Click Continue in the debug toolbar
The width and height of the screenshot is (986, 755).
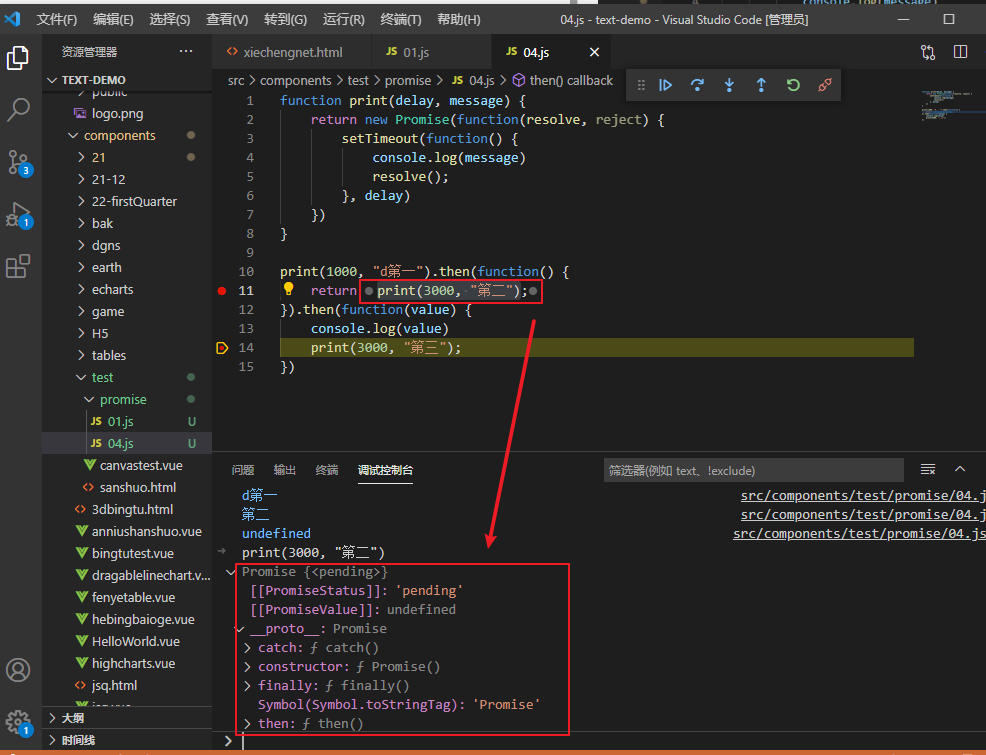tap(665, 85)
